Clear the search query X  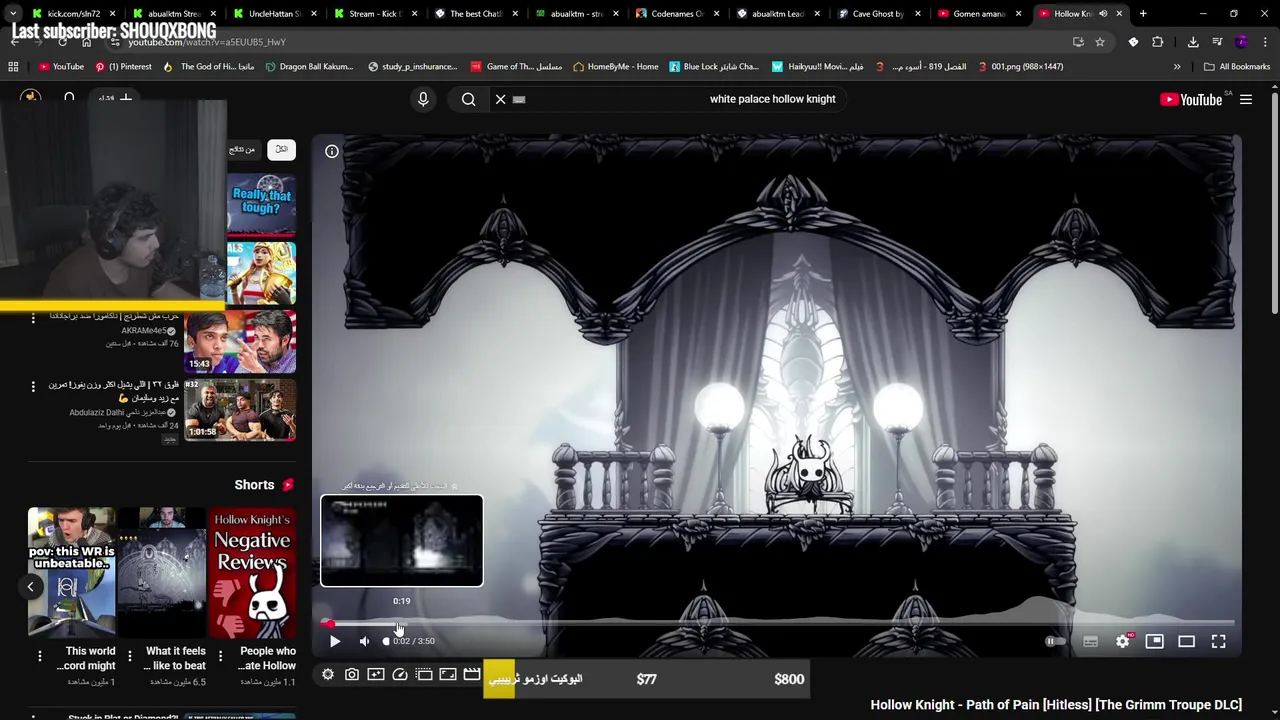(x=501, y=99)
